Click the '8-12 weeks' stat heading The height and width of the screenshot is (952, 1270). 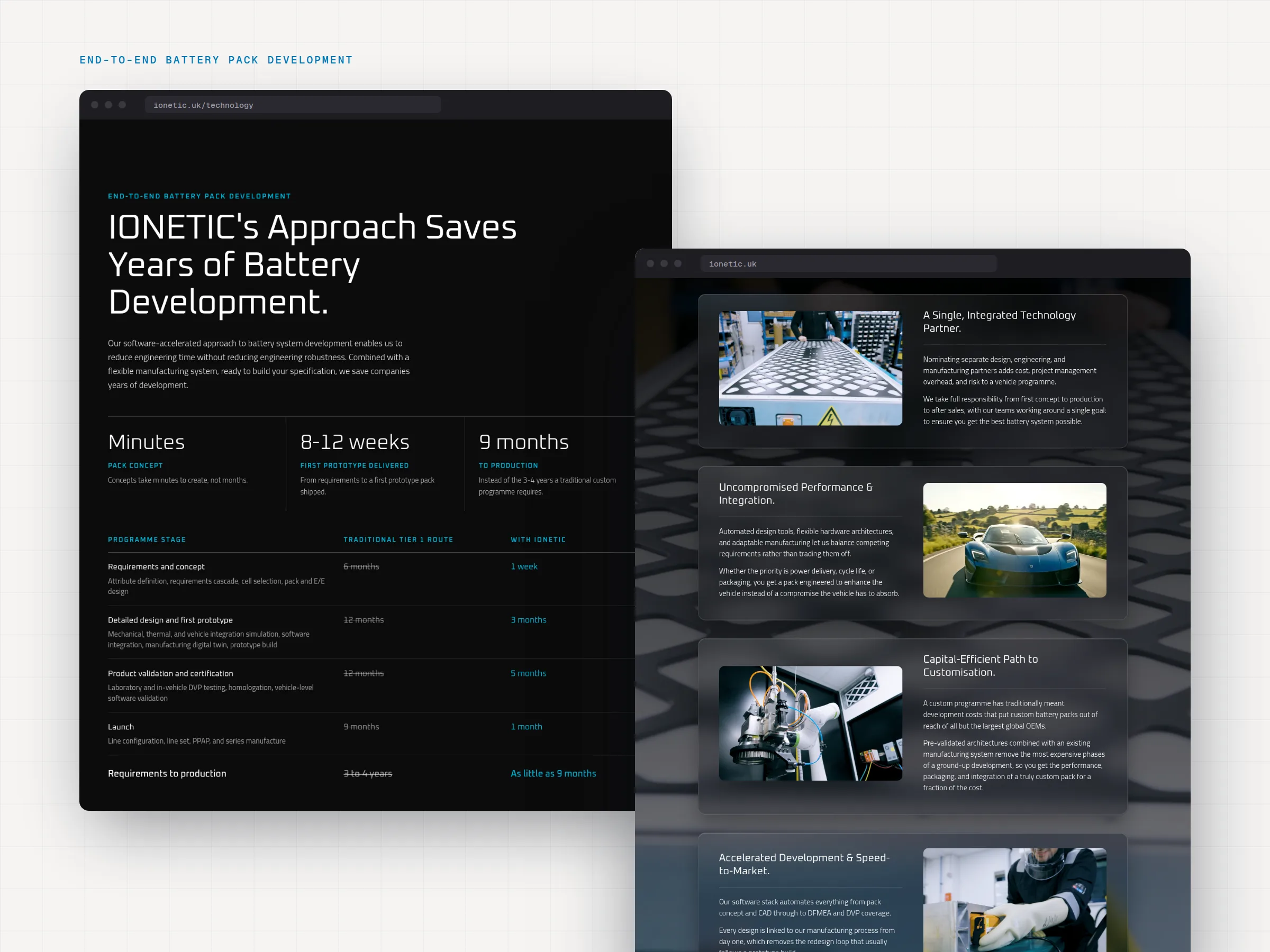coord(355,442)
